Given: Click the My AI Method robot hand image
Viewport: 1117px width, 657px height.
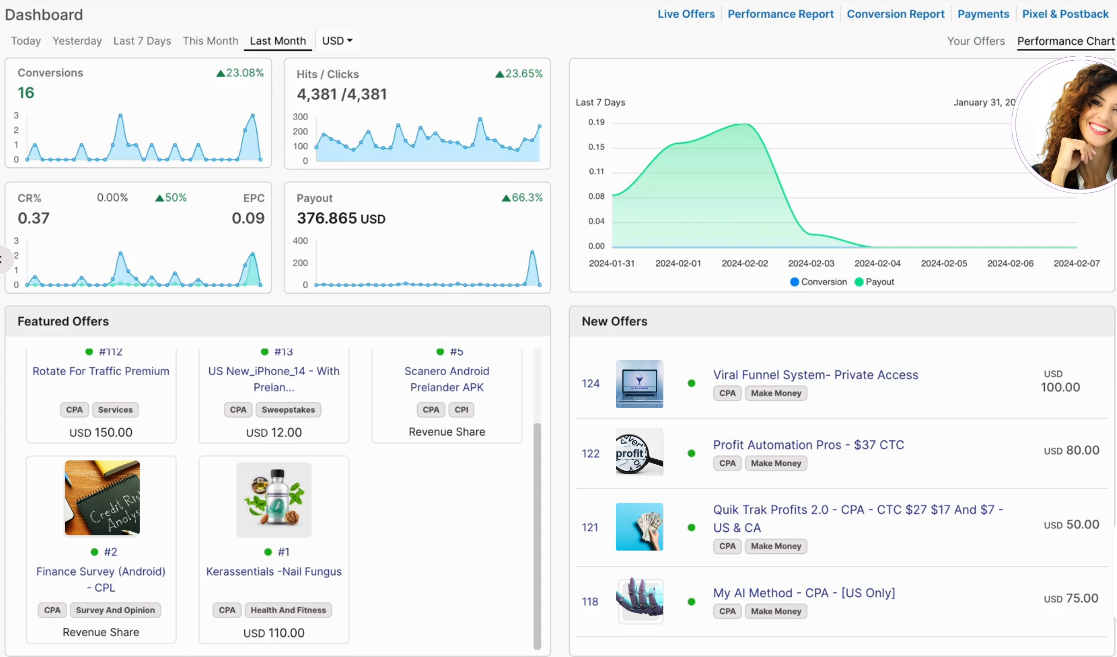Looking at the screenshot, I should tap(639, 601).
